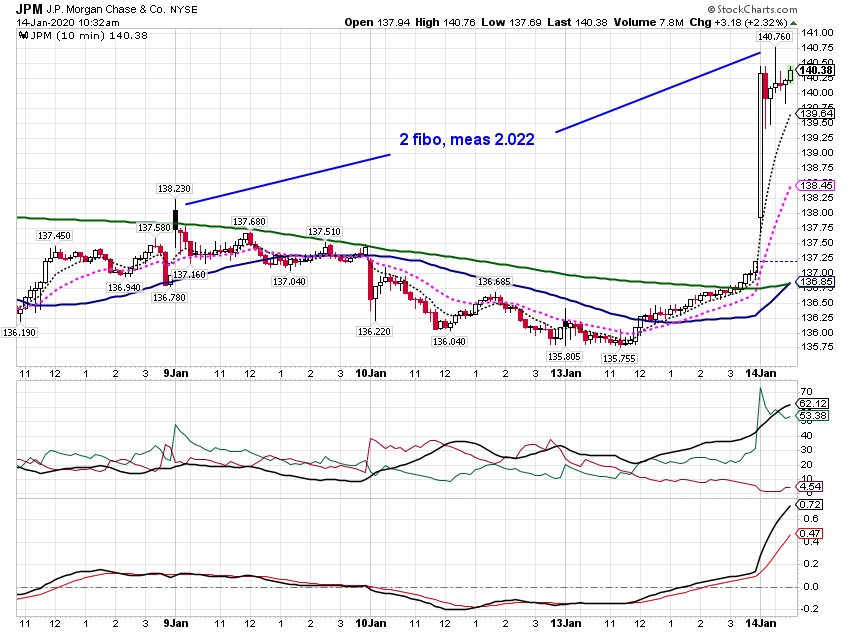Click the -0.2 axis label on the MACD panel
Screen dimensions: 850x633
coord(810,609)
